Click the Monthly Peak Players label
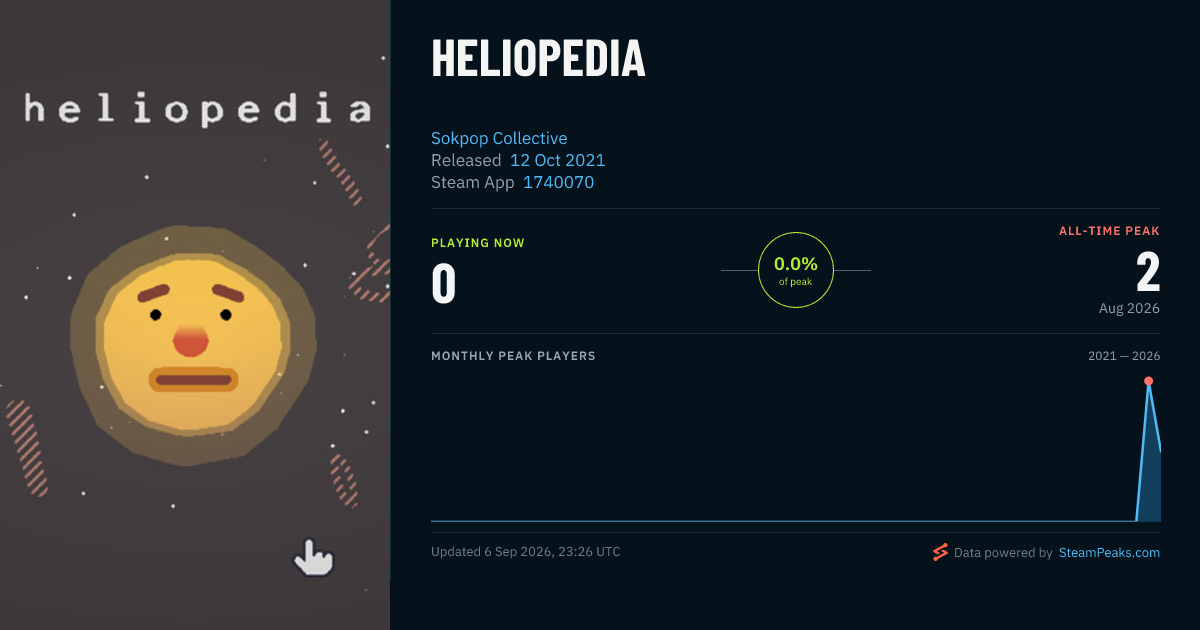The image size is (1200, 630). tap(513, 356)
